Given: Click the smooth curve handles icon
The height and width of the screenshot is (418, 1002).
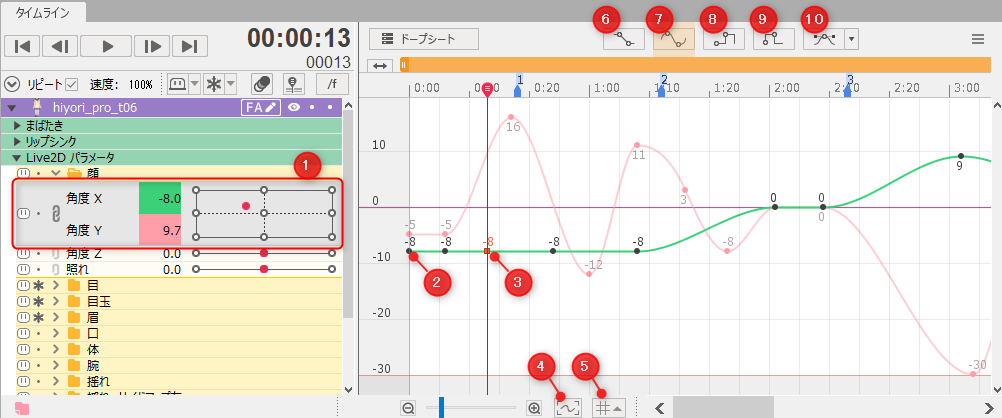Looking at the screenshot, I should [x=824, y=40].
